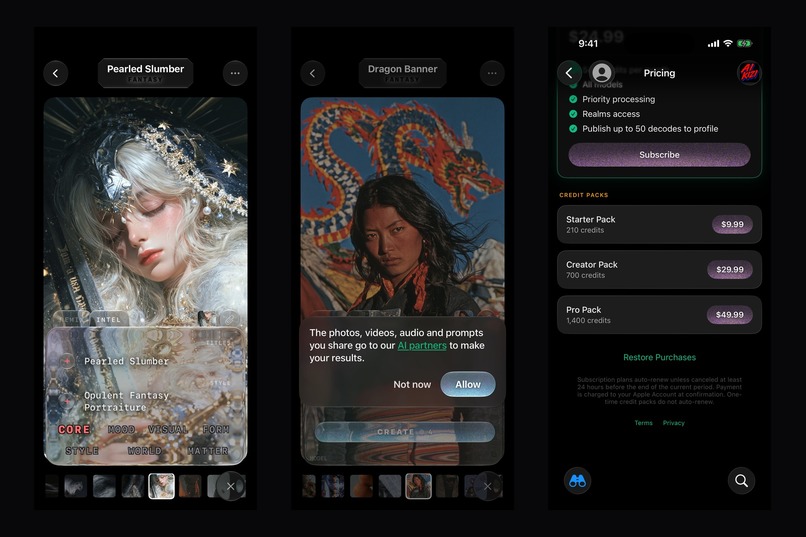This screenshot has width=806, height=537.
Task: Tap the red plus beside Pearled Slumber text
Action: 67,361
